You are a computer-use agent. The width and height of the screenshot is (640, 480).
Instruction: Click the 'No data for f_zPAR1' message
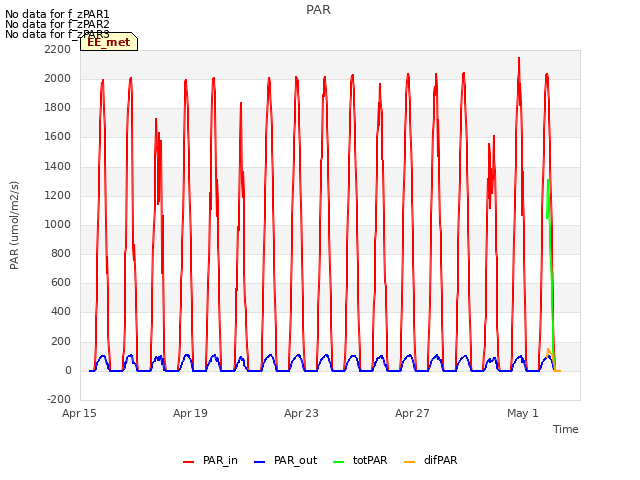57,14
